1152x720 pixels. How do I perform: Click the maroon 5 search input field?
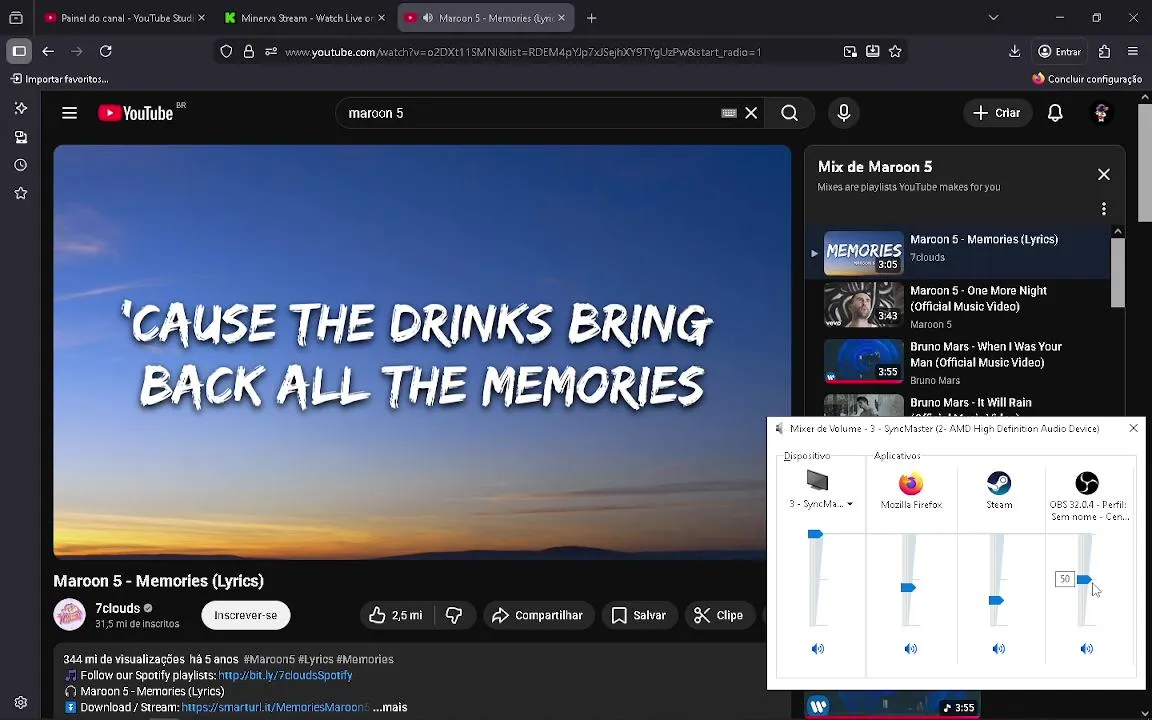(x=529, y=113)
